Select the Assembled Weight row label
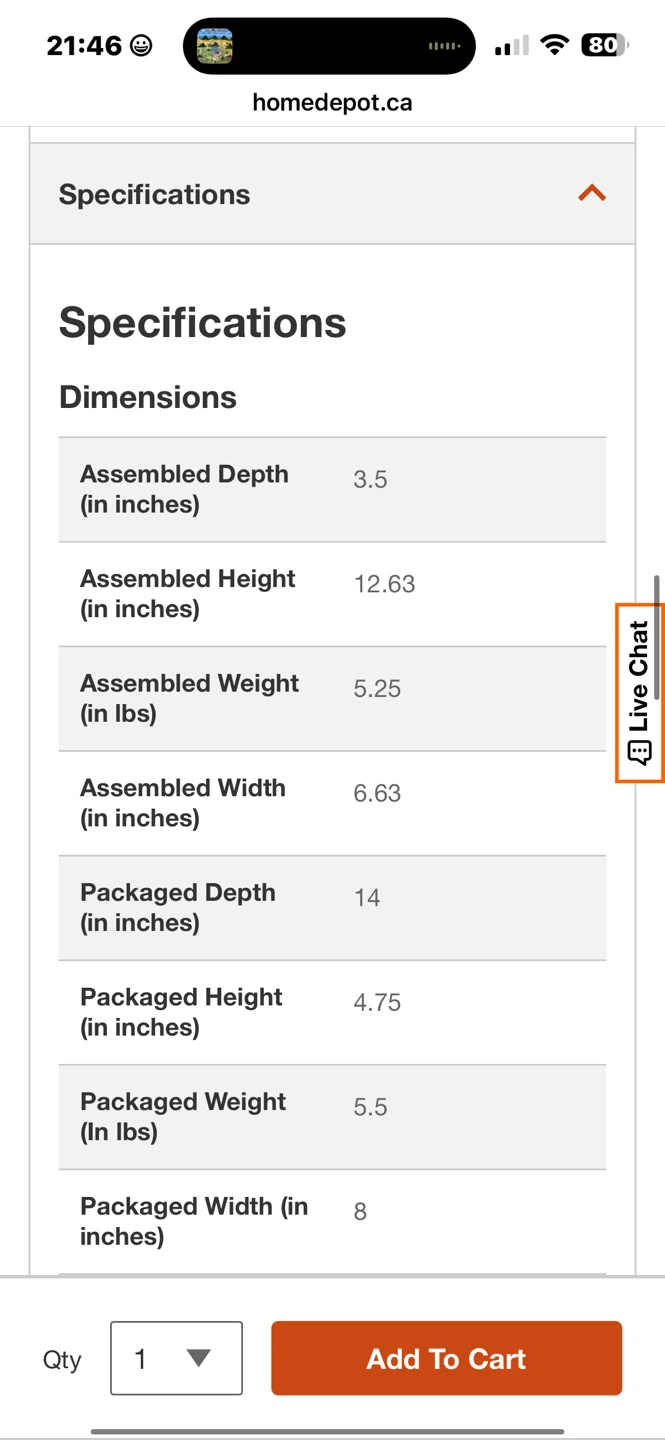 click(189, 698)
